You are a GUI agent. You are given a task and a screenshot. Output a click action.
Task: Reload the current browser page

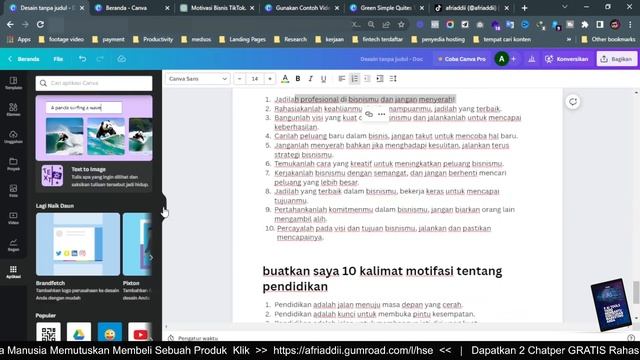click(40, 24)
